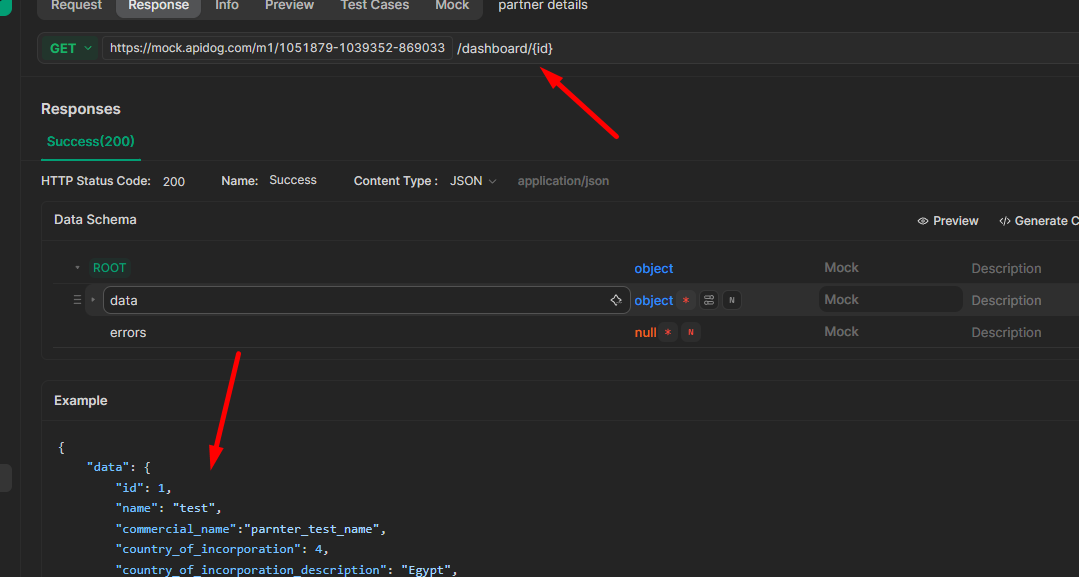
Task: Click the eye icon next to Preview
Action: click(x=923, y=221)
